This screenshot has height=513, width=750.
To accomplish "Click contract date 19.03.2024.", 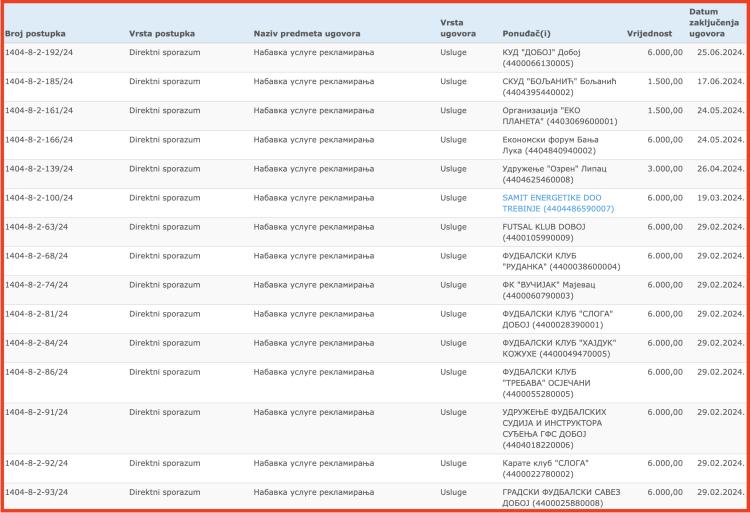I will point(720,197).
